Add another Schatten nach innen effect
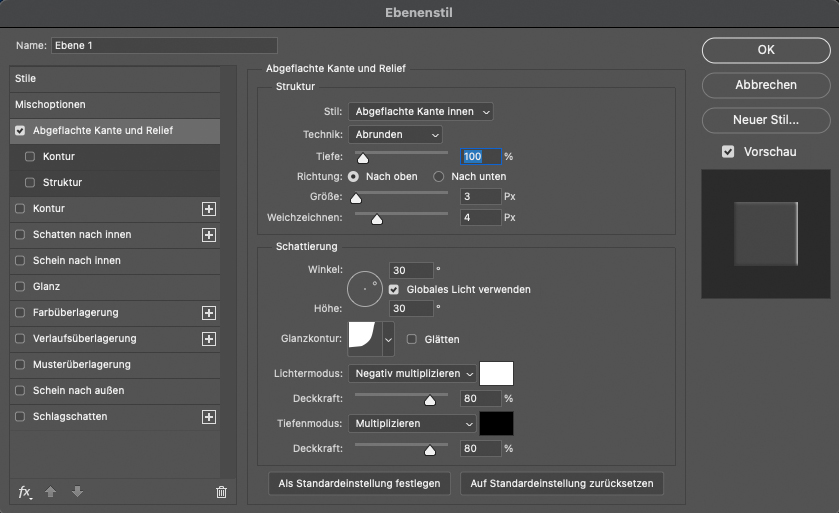 tap(209, 235)
